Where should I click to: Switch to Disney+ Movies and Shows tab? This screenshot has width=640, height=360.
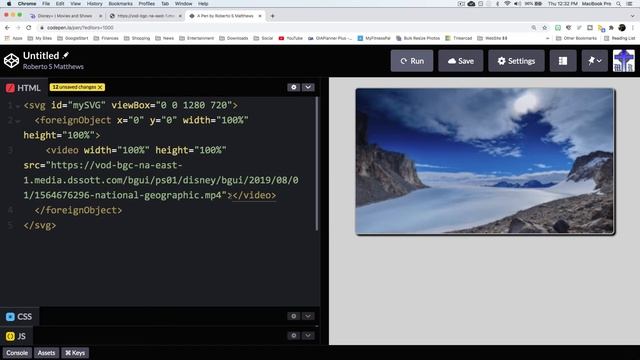pos(65,16)
